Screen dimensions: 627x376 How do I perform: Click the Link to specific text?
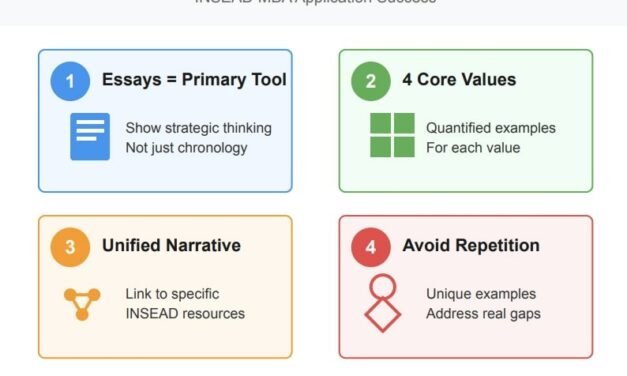pyautogui.click(x=172, y=294)
